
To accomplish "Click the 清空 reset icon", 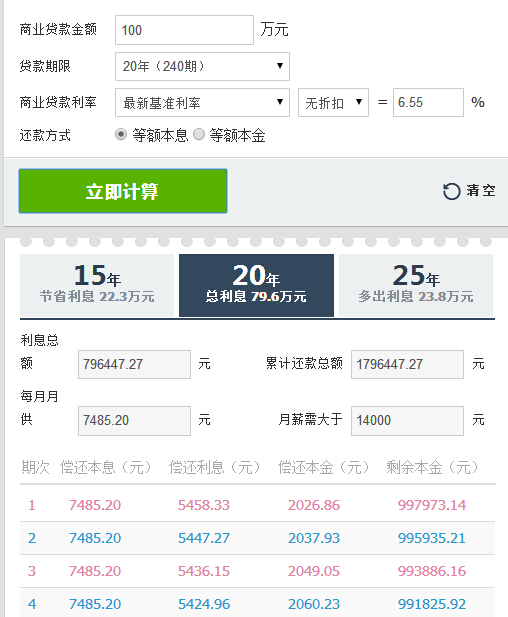I will [451, 191].
